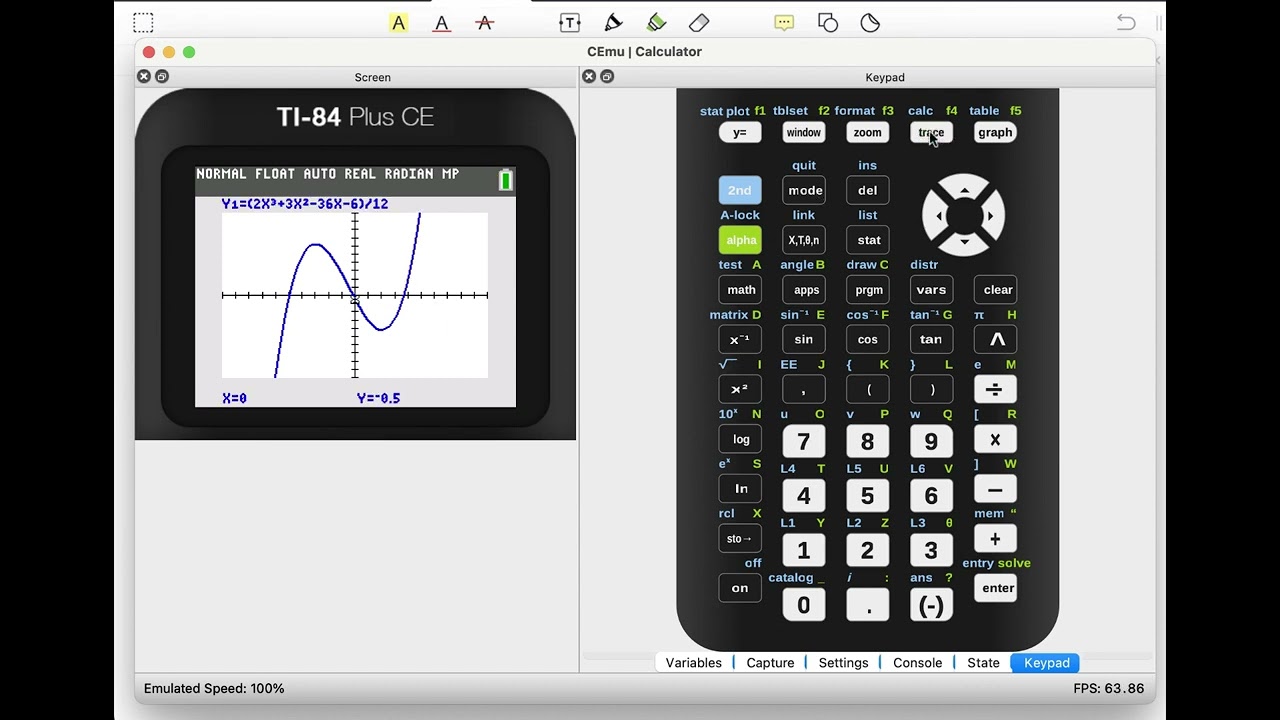
Task: Pick the text box tool
Action: tap(570, 22)
